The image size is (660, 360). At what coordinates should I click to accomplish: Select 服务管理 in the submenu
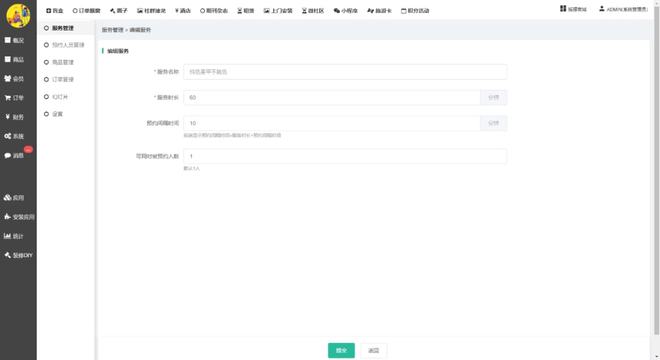[x=63, y=28]
